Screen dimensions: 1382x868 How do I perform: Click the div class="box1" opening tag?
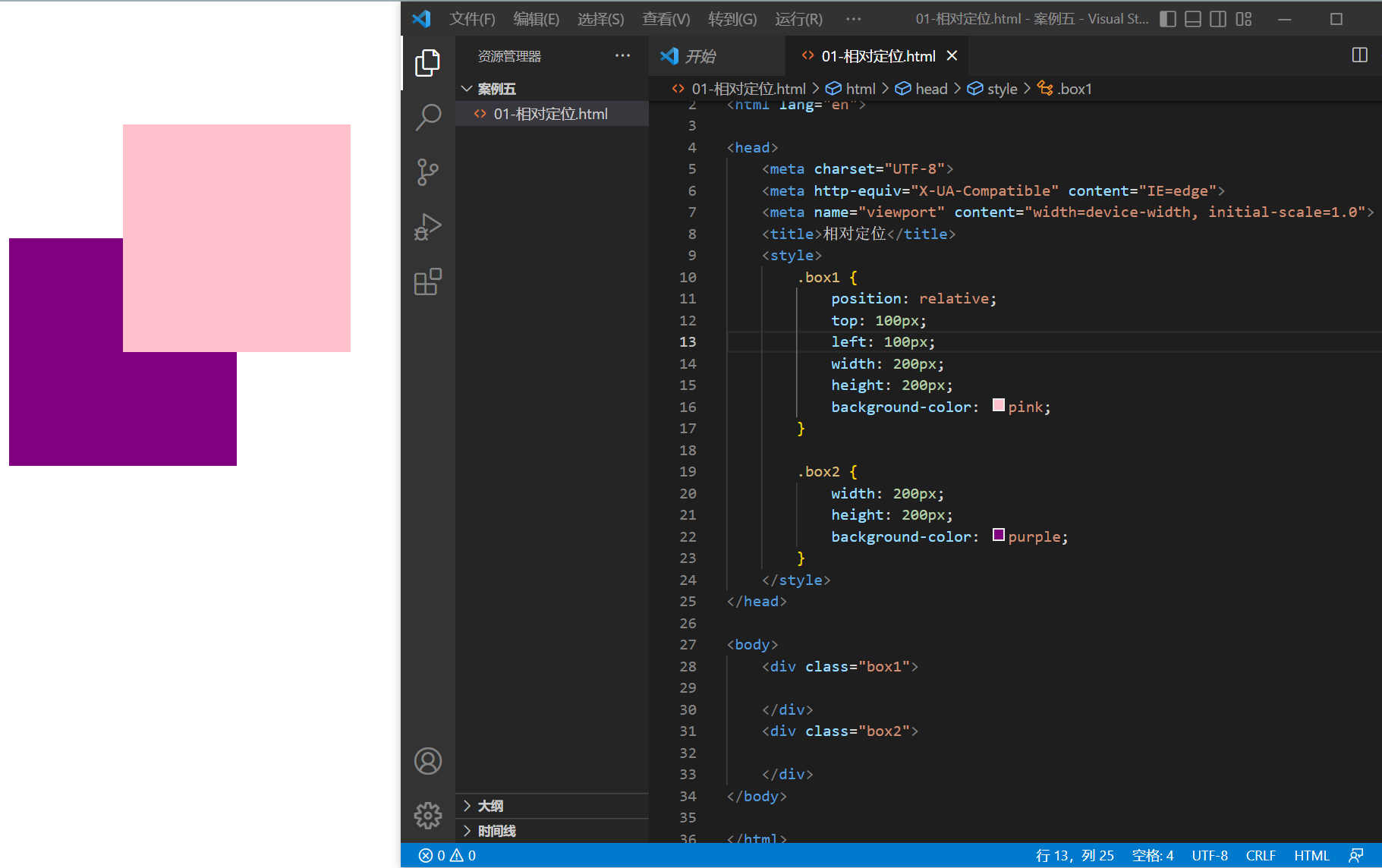[x=840, y=667]
